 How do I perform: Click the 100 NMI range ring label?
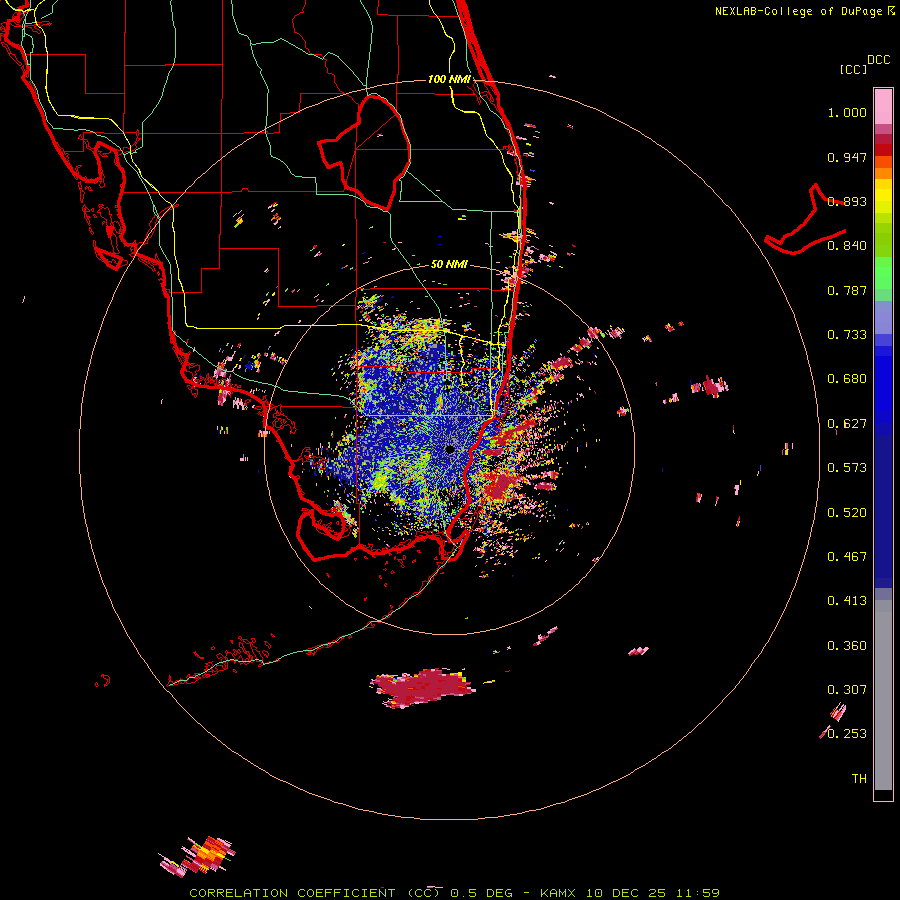[x=449, y=79]
